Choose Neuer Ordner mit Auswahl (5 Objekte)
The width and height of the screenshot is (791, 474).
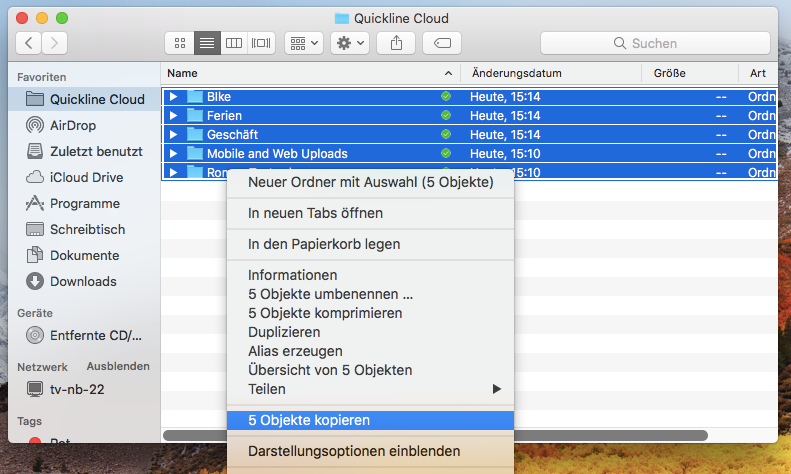pos(370,182)
